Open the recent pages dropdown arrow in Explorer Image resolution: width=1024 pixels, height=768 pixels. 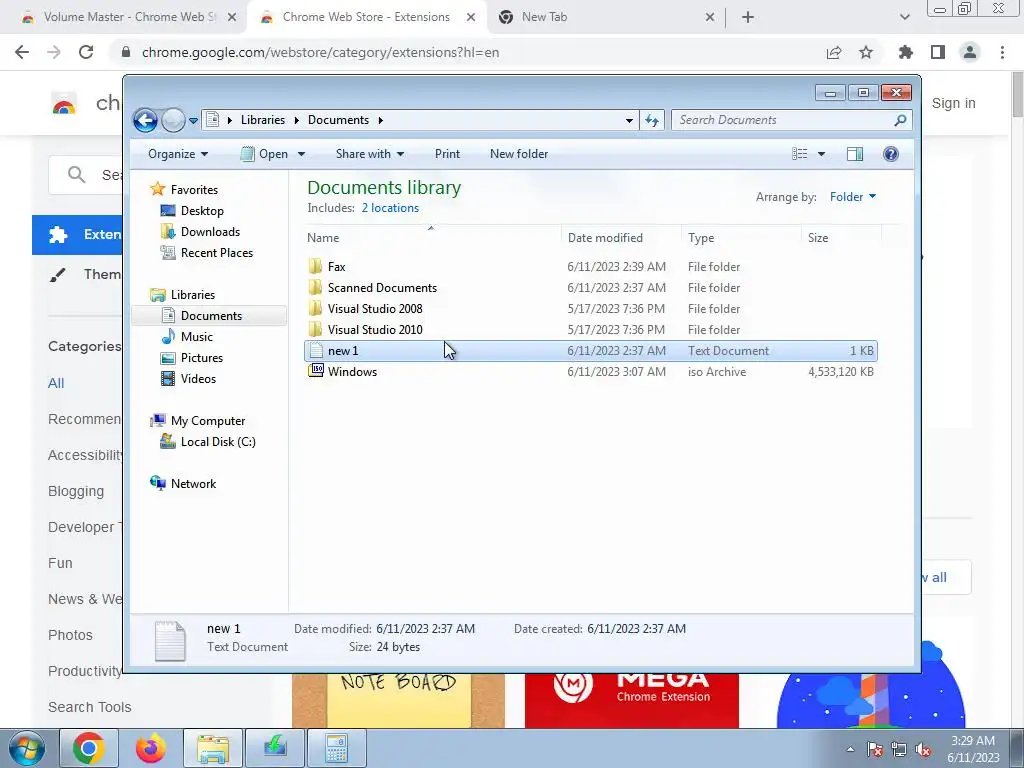[x=193, y=121]
